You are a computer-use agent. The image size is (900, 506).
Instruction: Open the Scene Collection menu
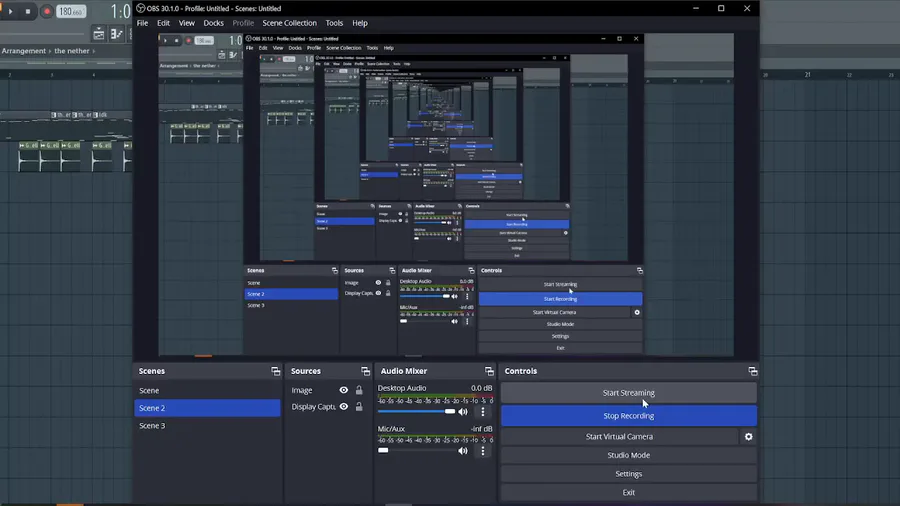(x=289, y=23)
